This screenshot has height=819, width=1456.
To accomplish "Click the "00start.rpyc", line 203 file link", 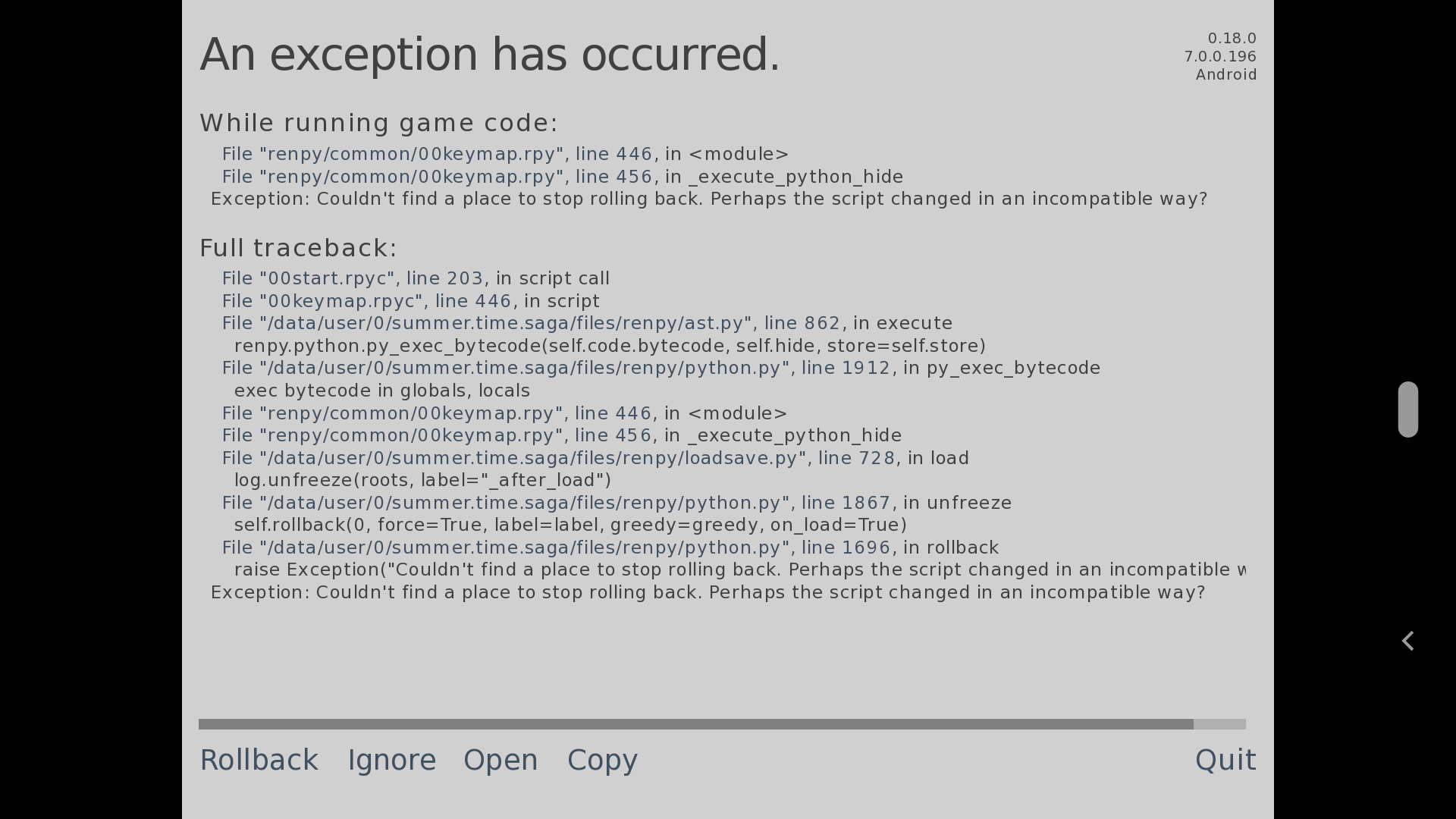I will tap(352, 278).
